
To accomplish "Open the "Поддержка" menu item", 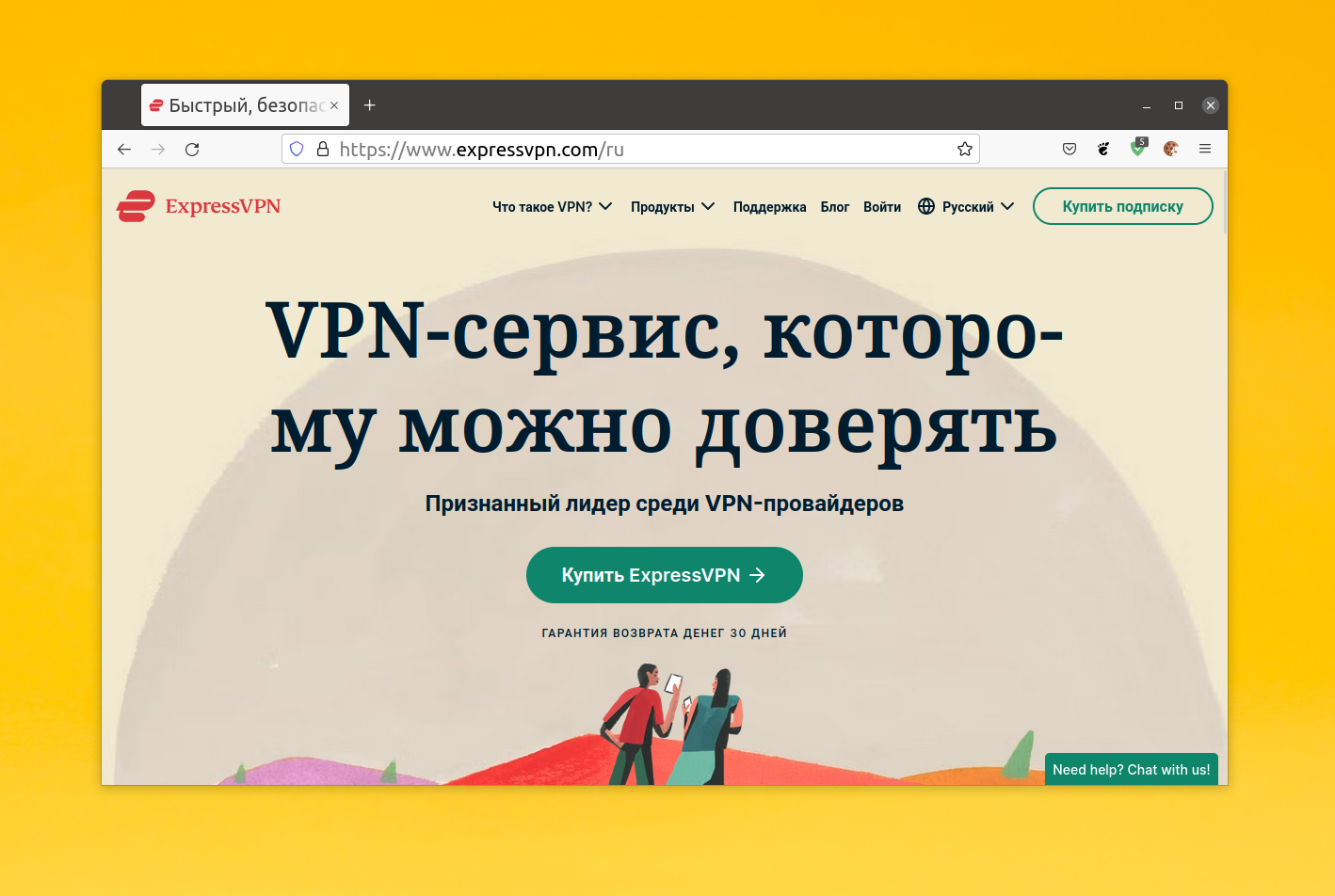I will click(x=769, y=207).
